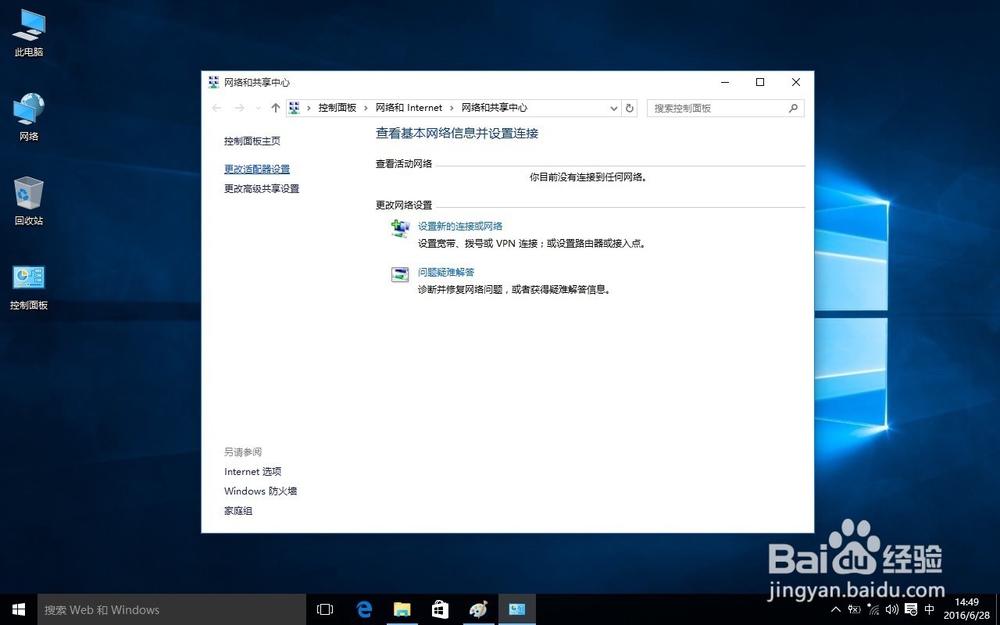This screenshot has height=625, width=1000.
Task: Click the troubleshoot problems shield icon
Action: [x=400, y=274]
